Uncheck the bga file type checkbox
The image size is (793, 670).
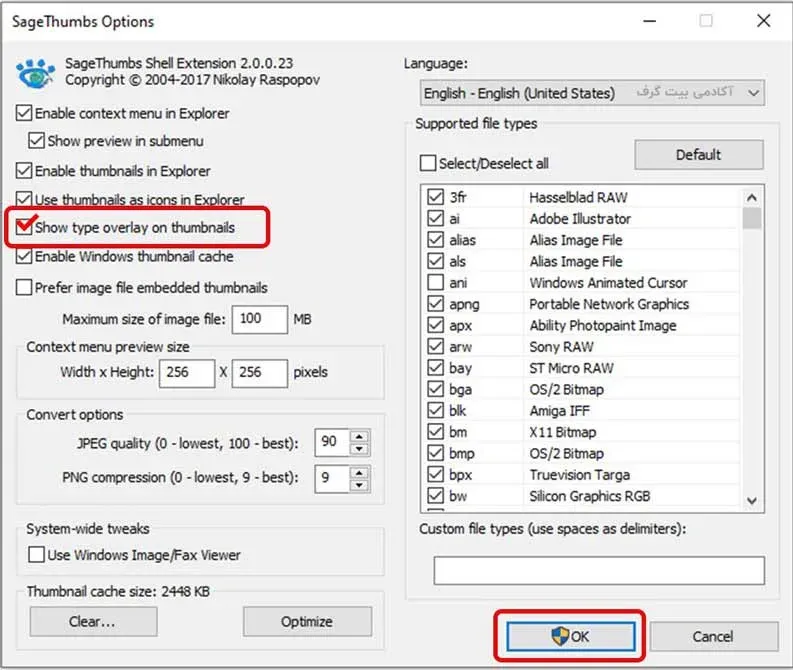click(x=435, y=389)
